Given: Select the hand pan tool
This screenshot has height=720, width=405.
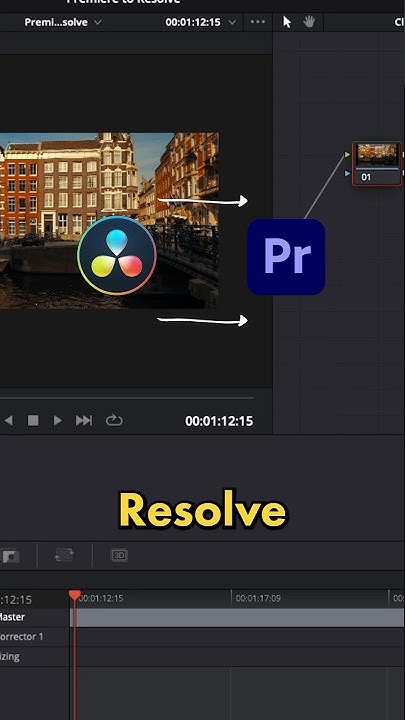Looking at the screenshot, I should [x=309, y=22].
